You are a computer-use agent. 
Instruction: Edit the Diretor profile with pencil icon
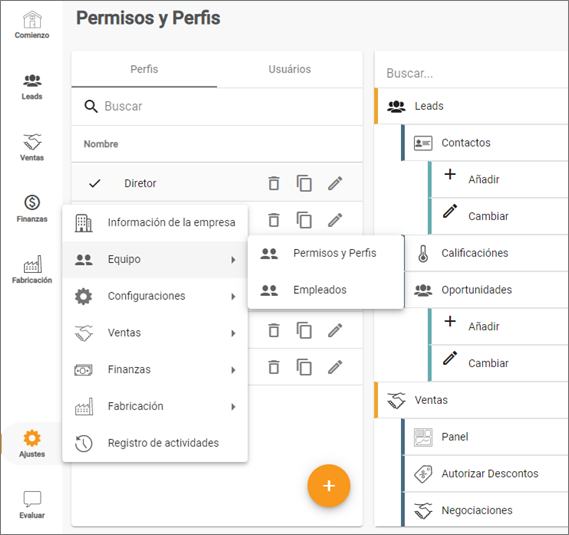point(335,183)
